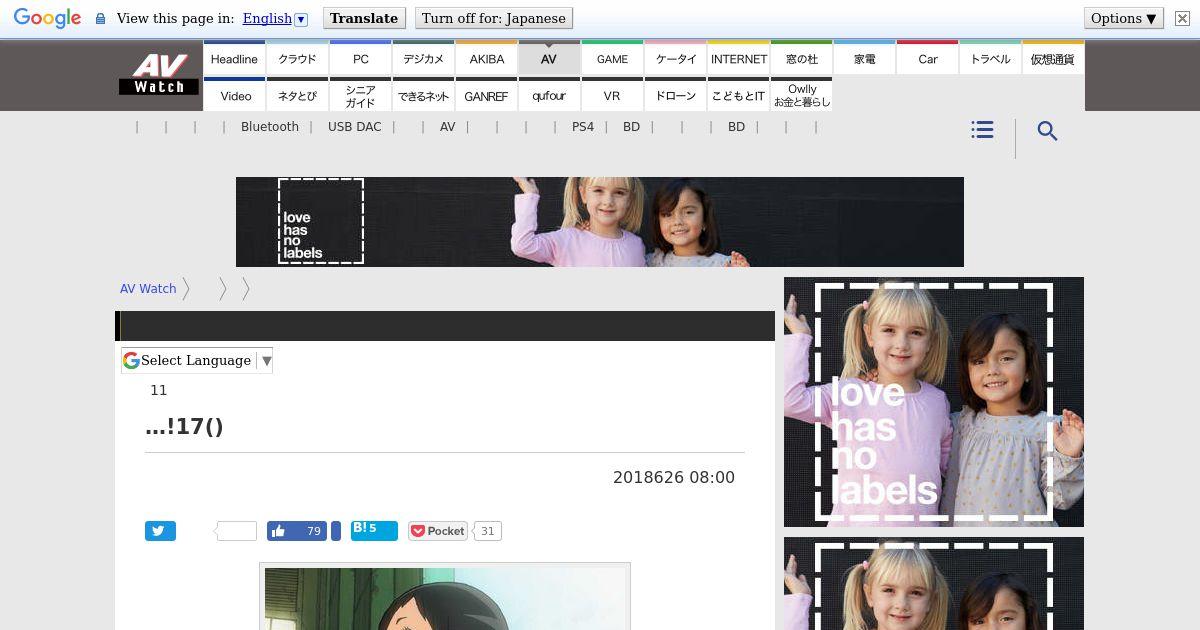Screen dimensions: 1200x630
Task: Select the クラウド tab
Action: pos(297,58)
